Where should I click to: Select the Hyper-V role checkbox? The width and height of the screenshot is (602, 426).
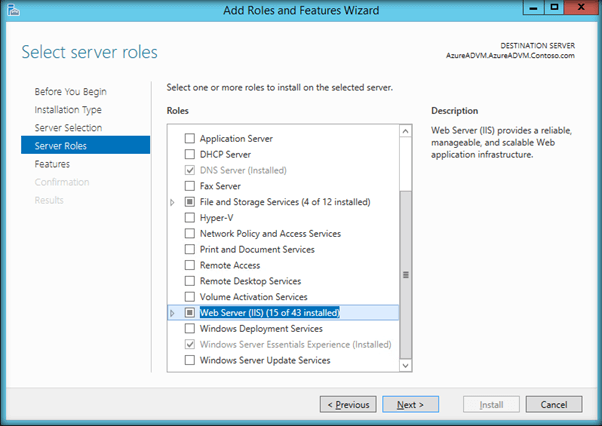190,218
